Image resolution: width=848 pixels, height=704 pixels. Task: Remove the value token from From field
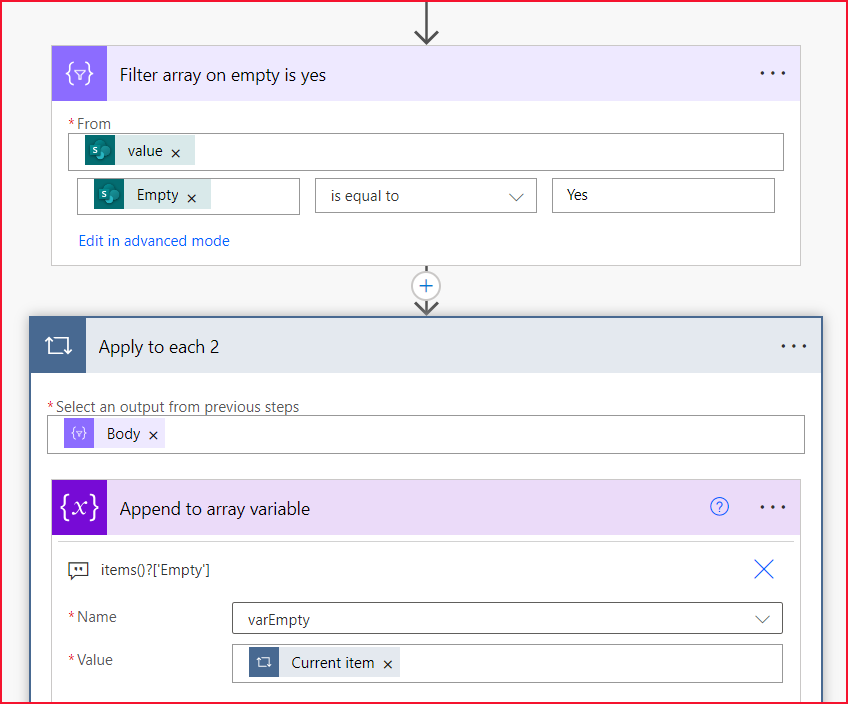(x=176, y=154)
